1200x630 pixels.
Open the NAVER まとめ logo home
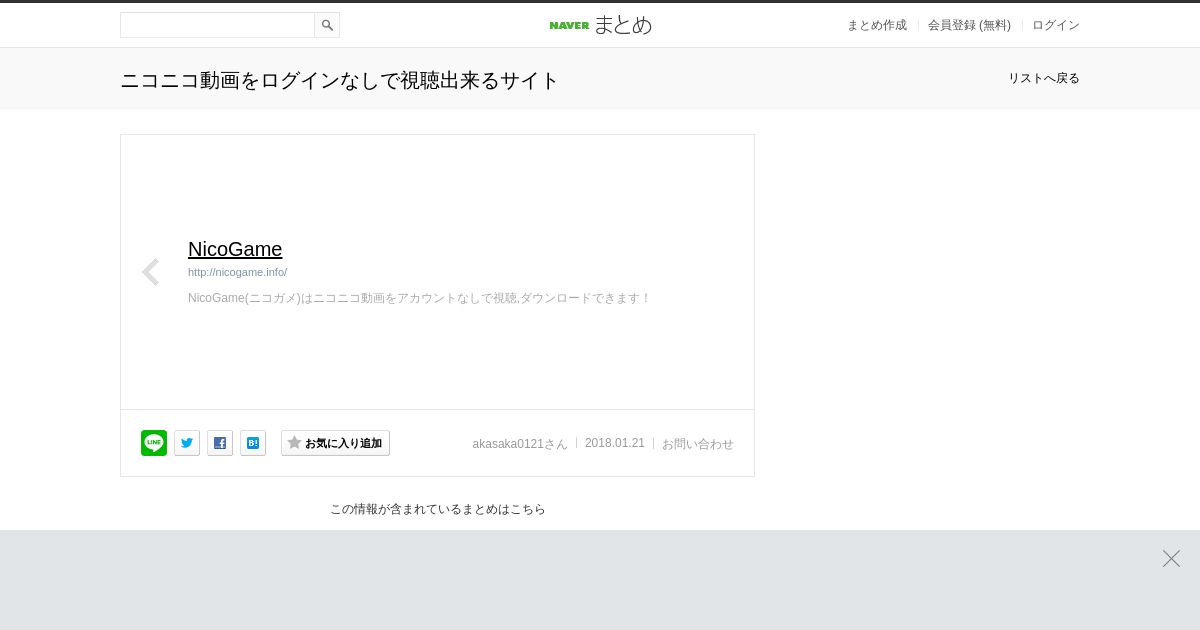(600, 25)
